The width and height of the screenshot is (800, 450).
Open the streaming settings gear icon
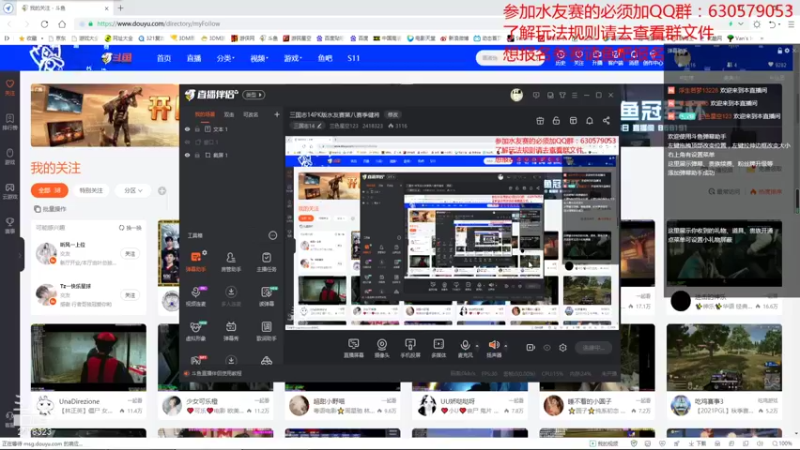[563, 347]
